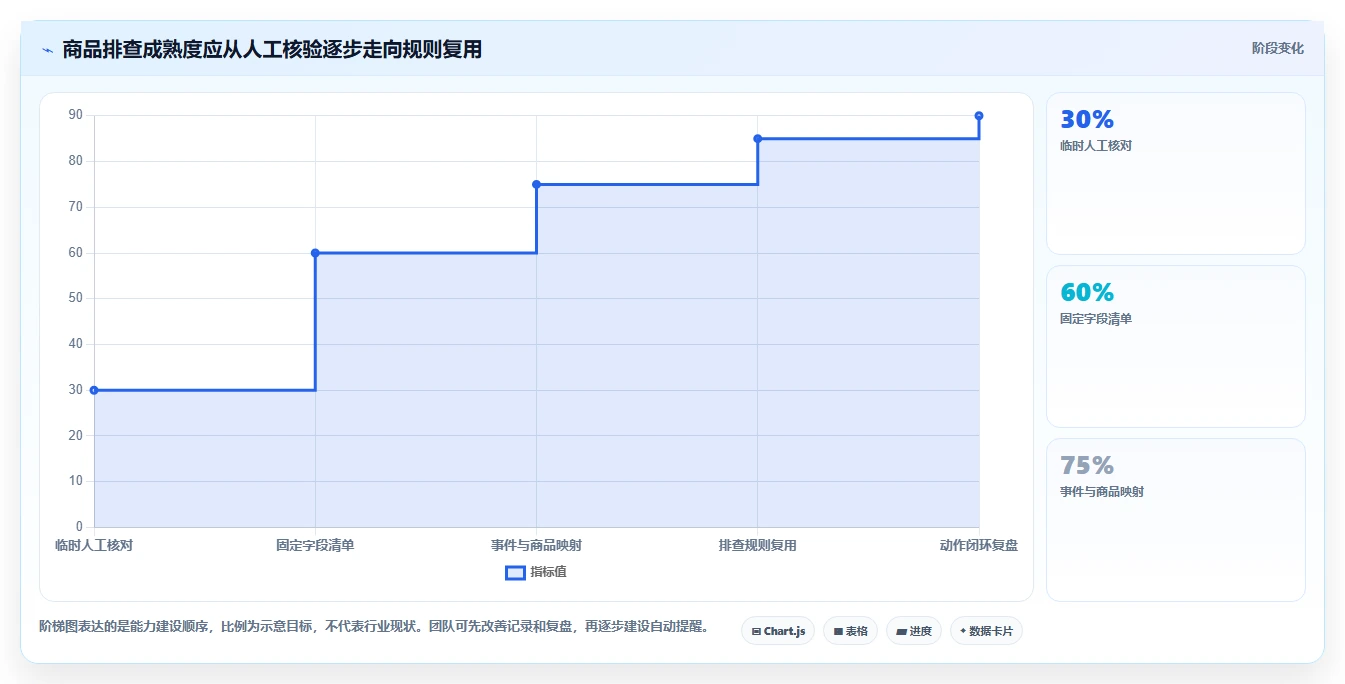1345x684 pixels.
Task: Click the lightning icon beside the chart title
Action: click(x=47, y=50)
